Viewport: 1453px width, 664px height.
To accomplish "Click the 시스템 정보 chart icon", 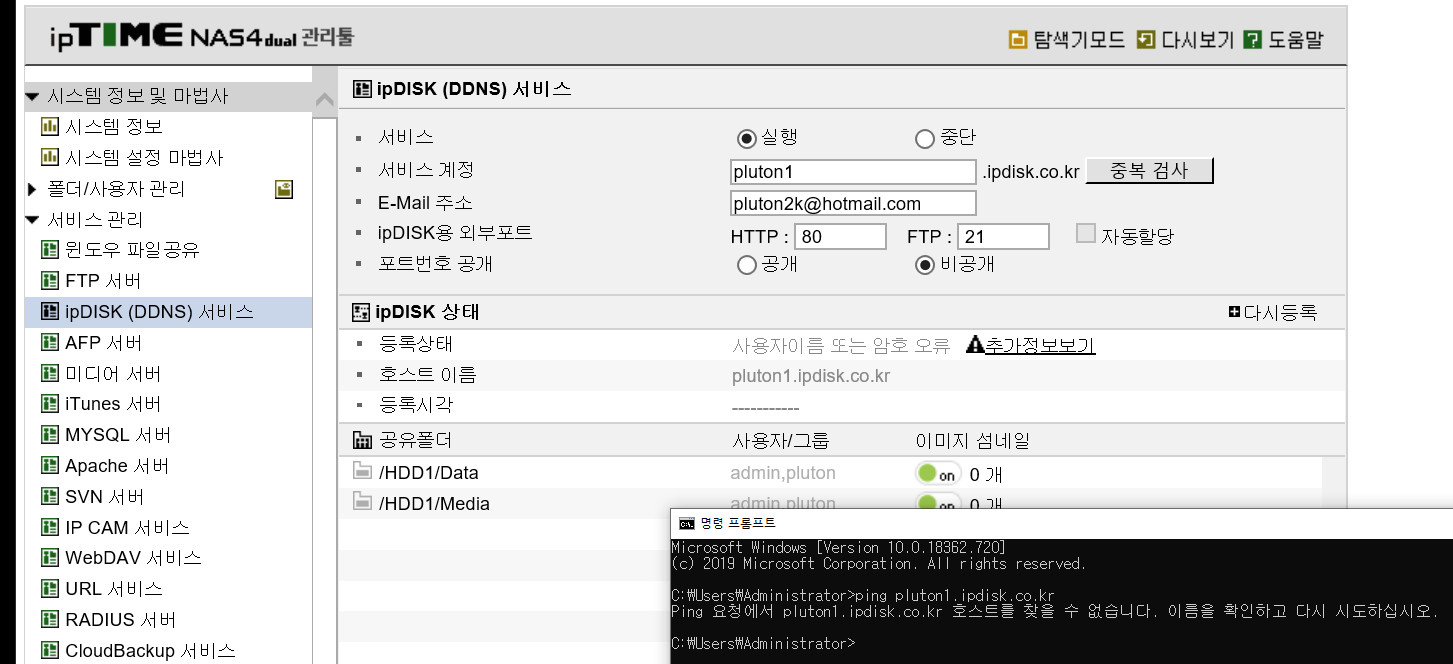I will [x=49, y=126].
